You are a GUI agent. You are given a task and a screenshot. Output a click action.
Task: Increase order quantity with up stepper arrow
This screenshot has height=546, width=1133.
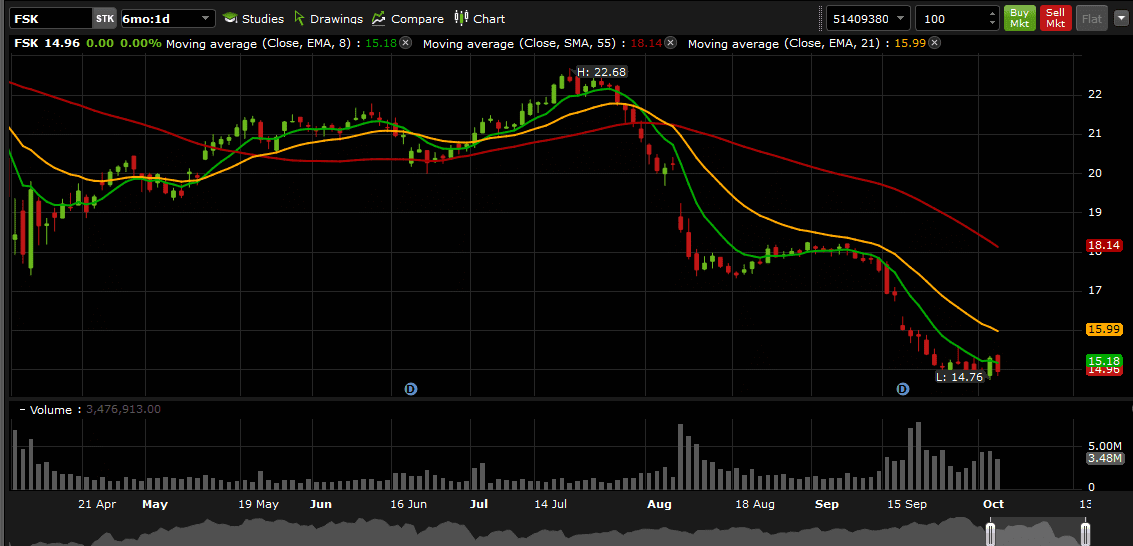(x=992, y=13)
